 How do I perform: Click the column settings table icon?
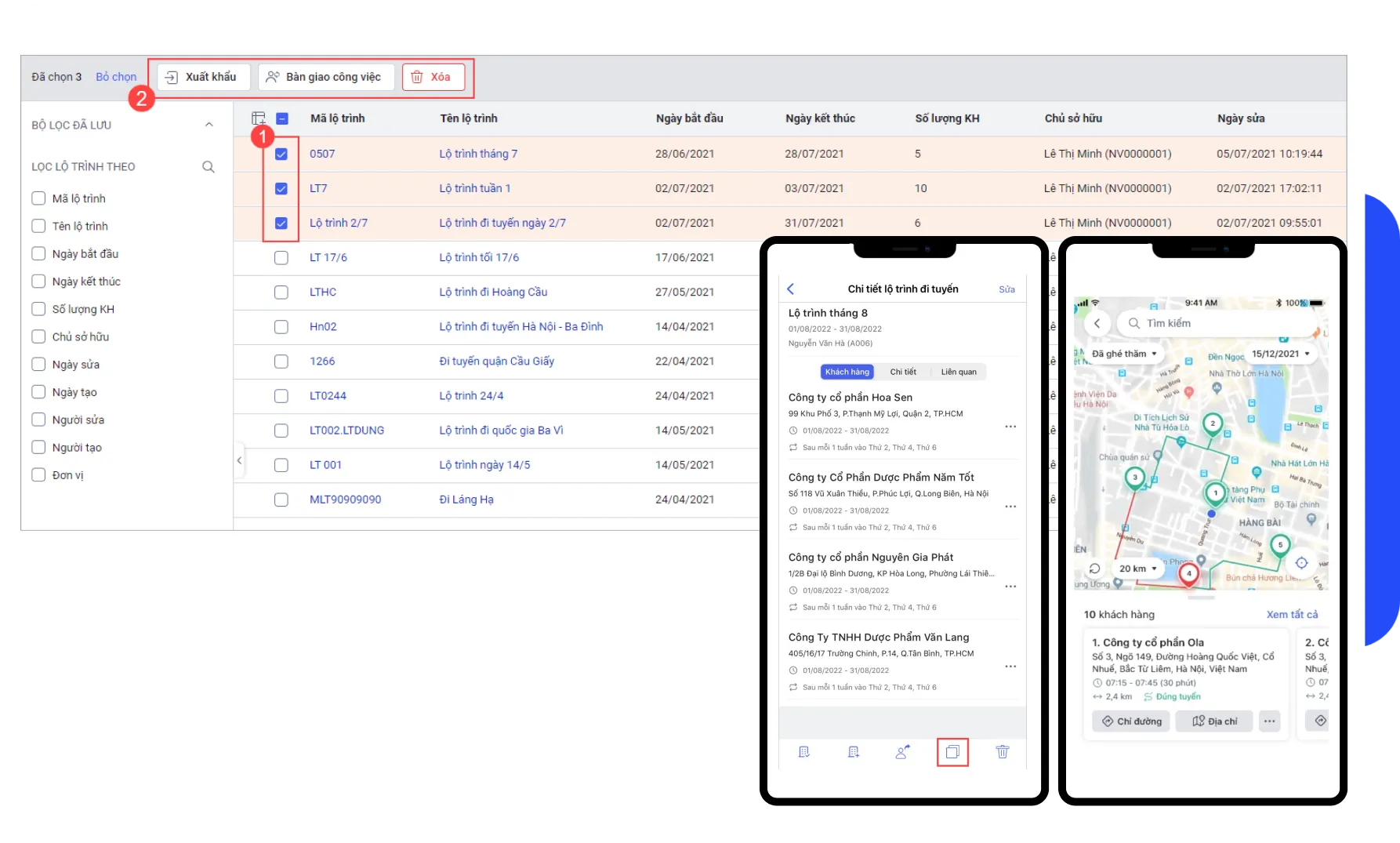click(x=258, y=118)
